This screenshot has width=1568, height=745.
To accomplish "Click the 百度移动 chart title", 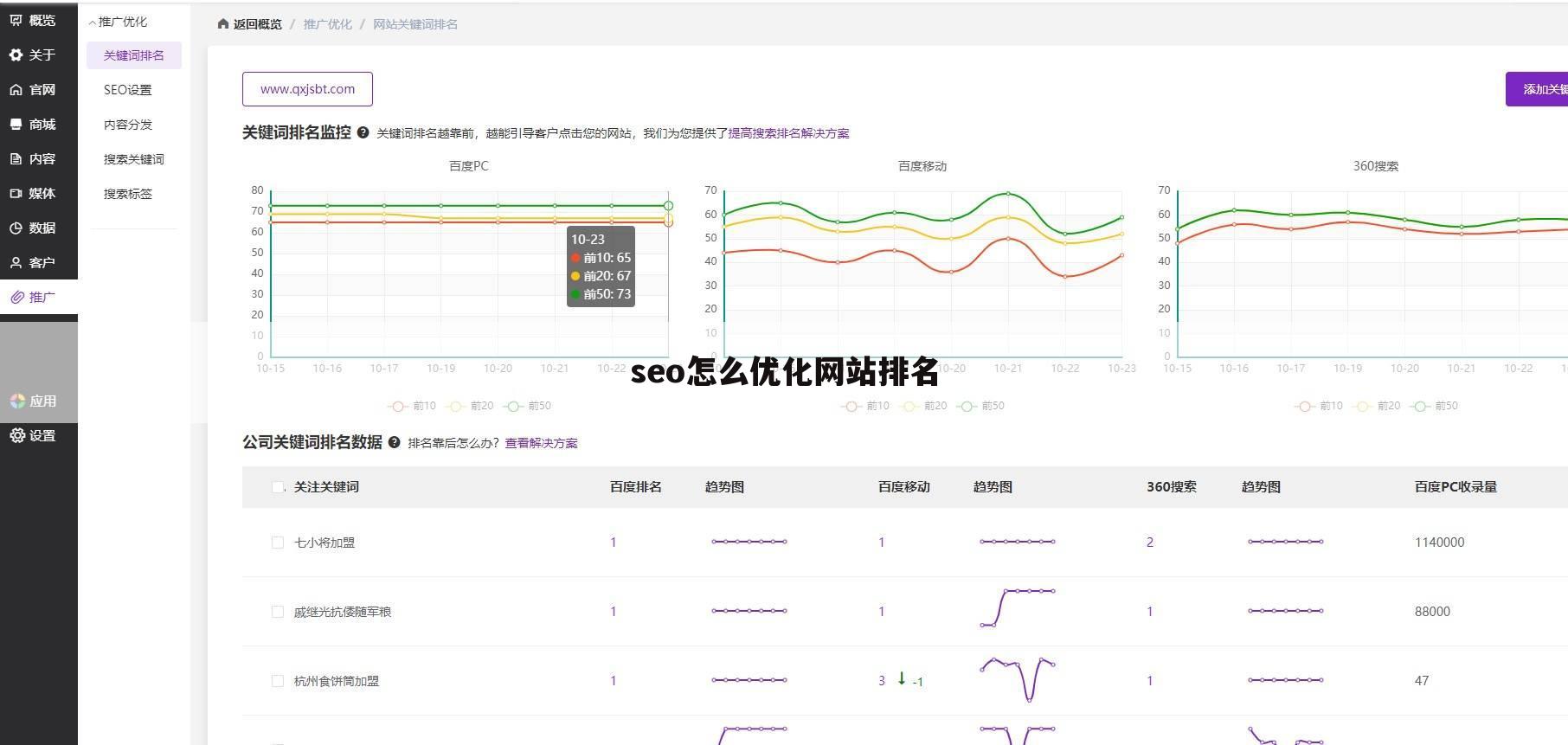I will coord(922,166).
